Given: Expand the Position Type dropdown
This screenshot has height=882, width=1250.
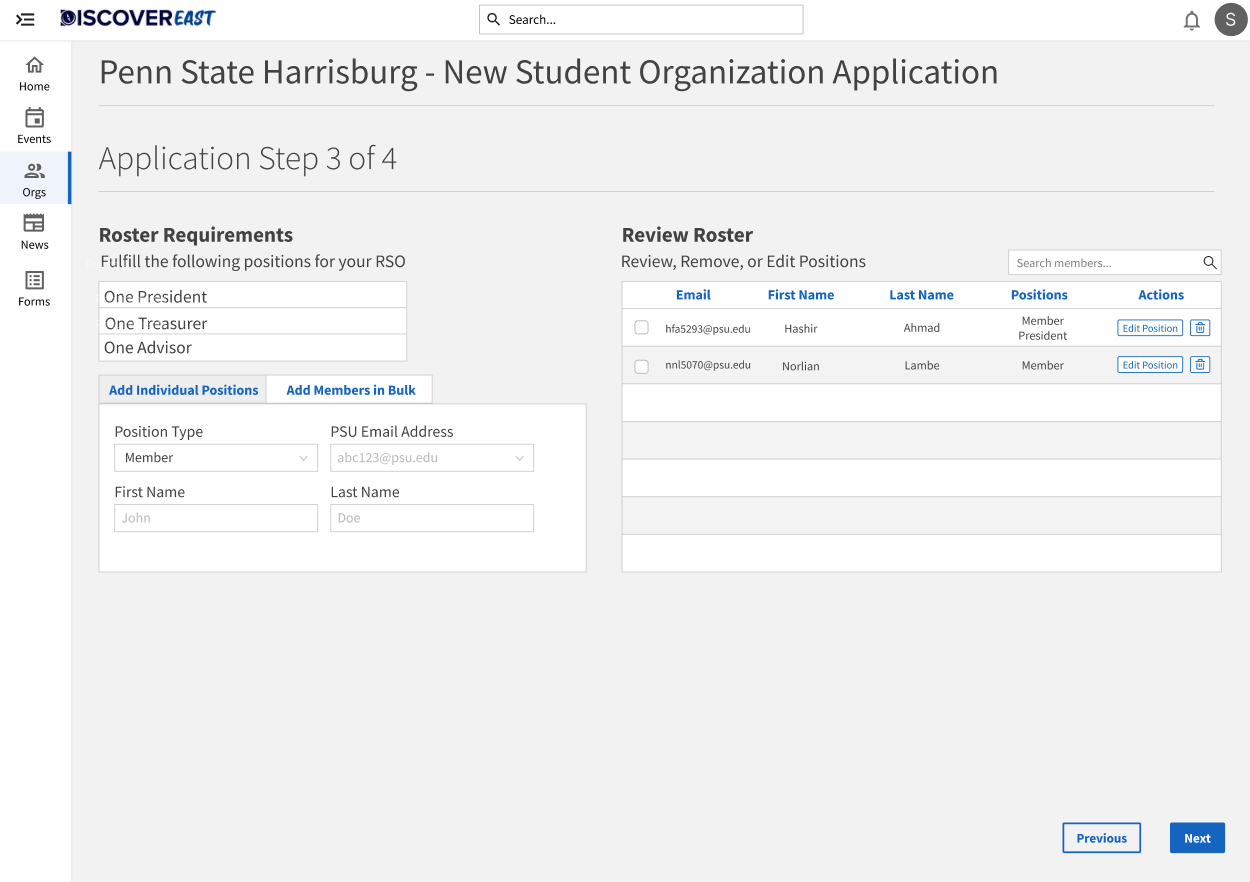Looking at the screenshot, I should point(216,458).
